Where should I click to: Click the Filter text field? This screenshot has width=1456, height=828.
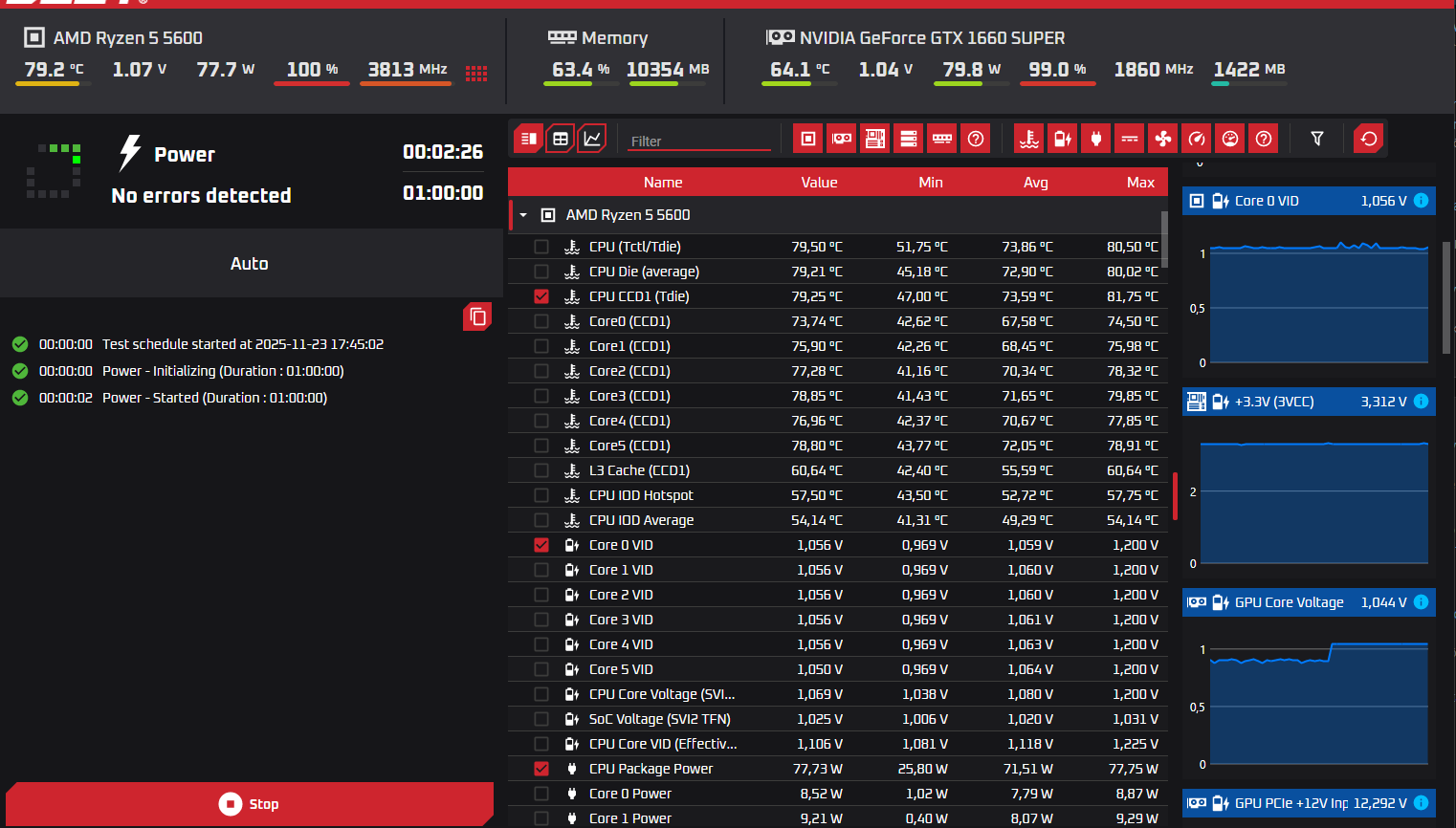click(699, 141)
